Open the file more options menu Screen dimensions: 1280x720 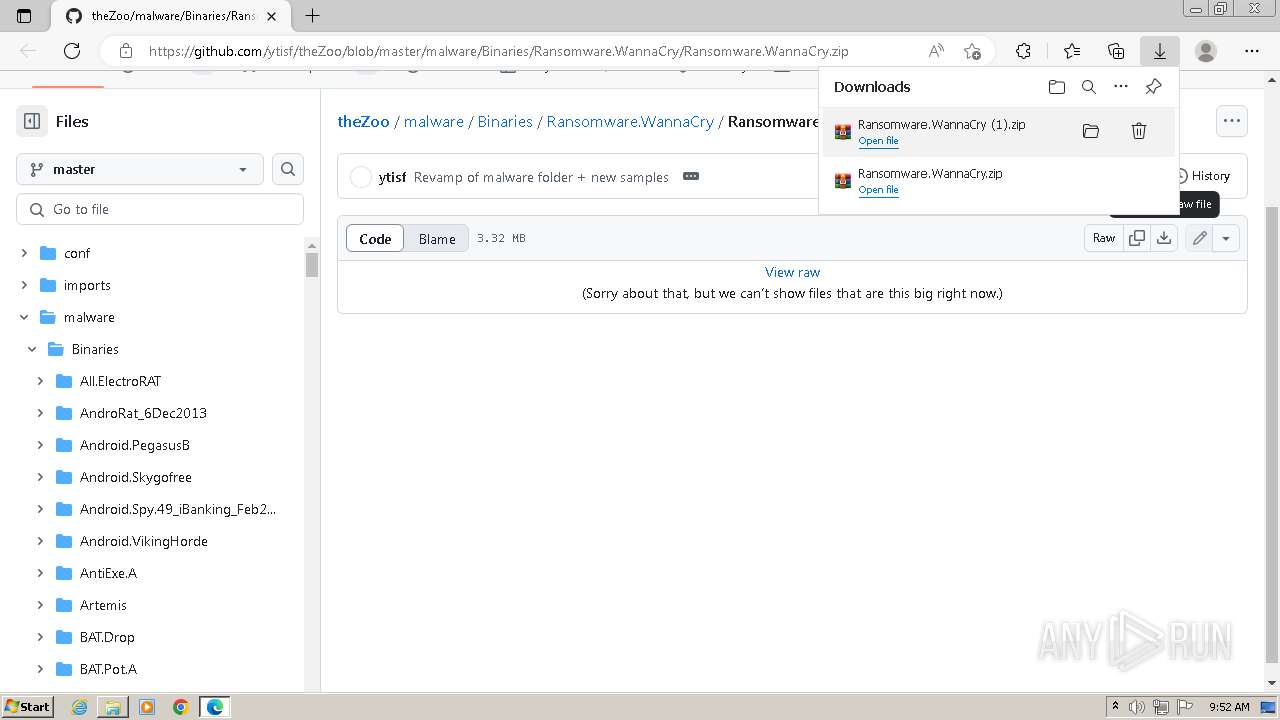(1232, 121)
